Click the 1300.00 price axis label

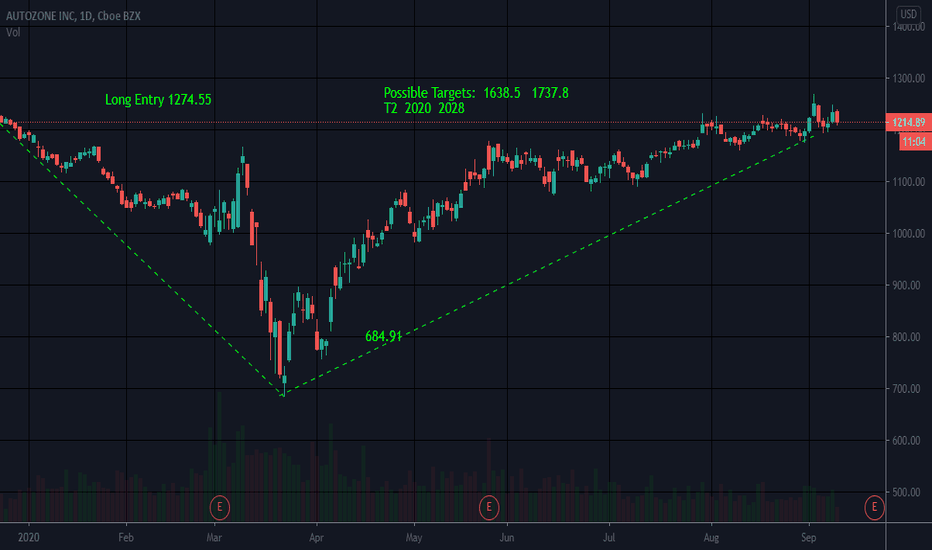coord(908,78)
